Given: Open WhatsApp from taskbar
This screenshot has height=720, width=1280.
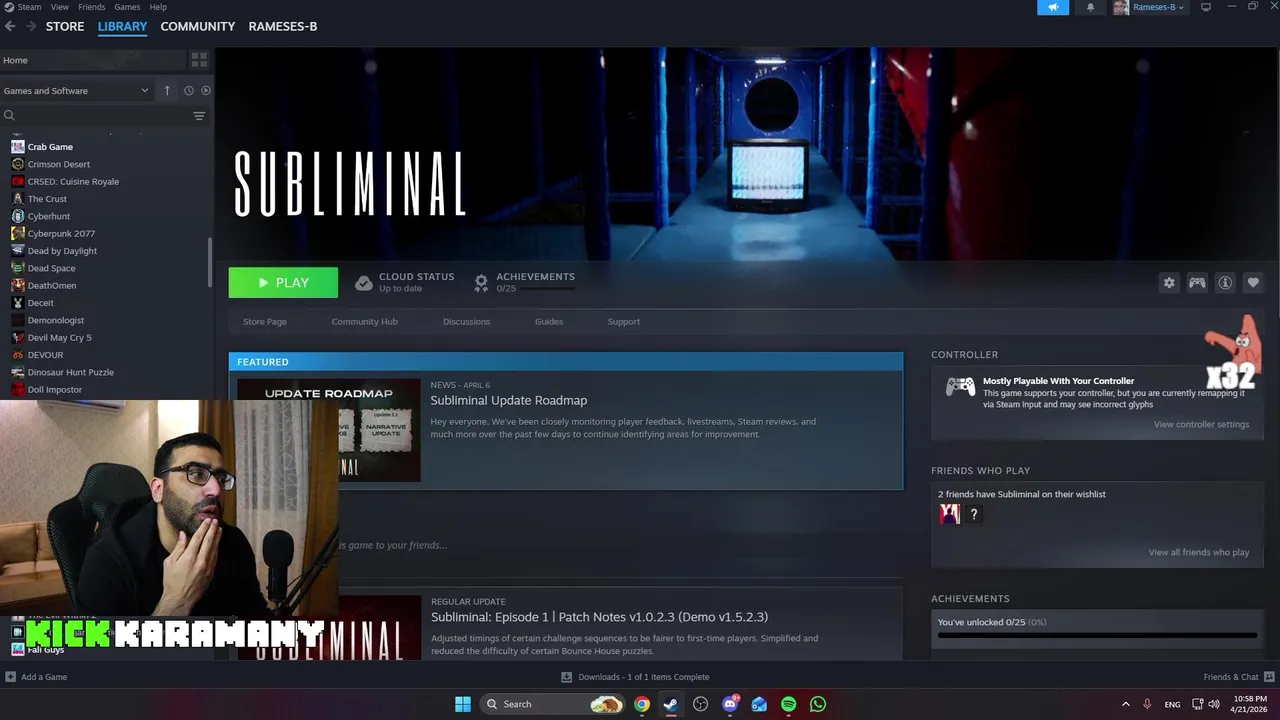Looking at the screenshot, I should 818,704.
